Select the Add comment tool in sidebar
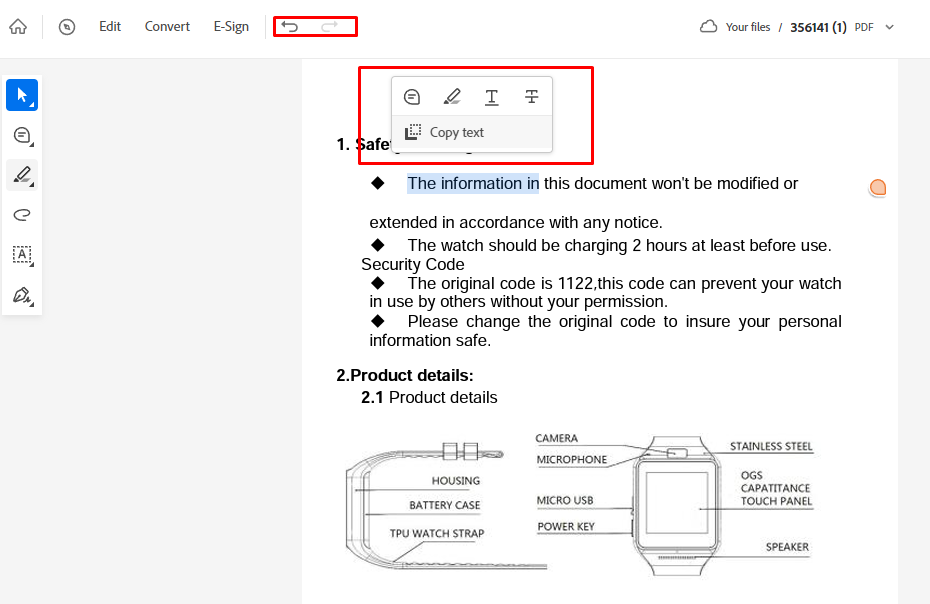 point(22,135)
